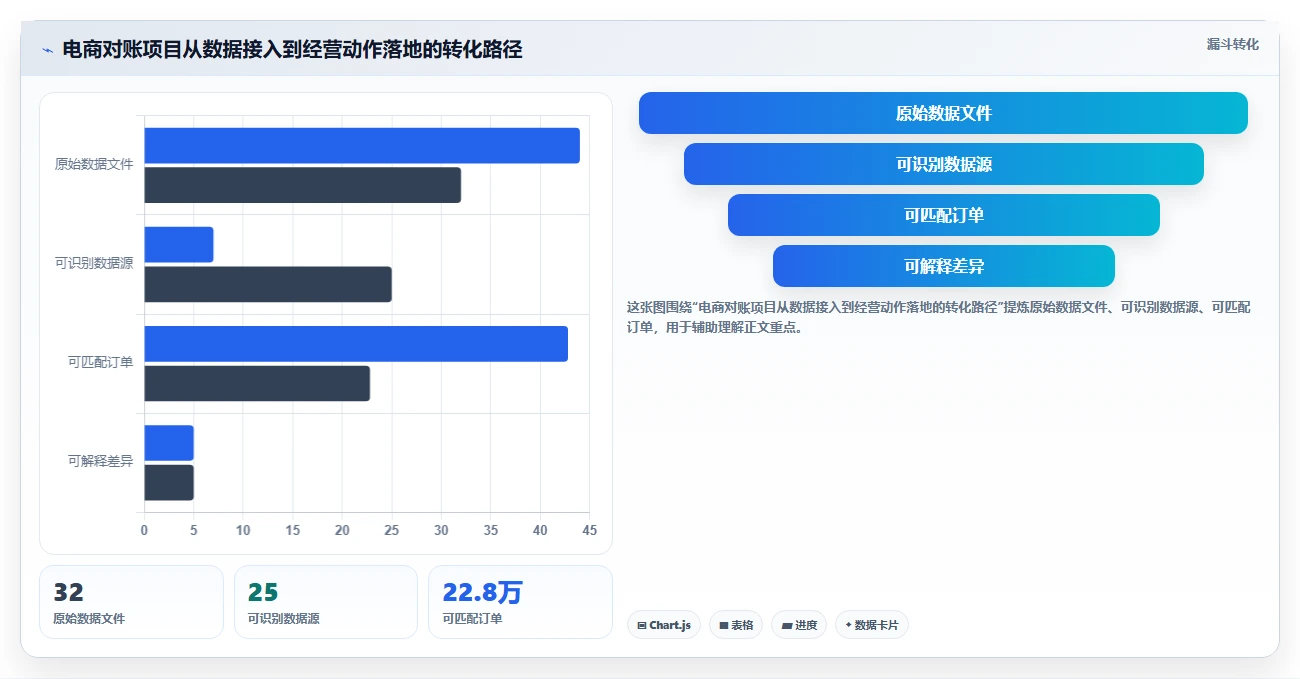Viewport: 1300px width, 679px height.
Task: Click the dark bar for 原始数据文件
Action: pyautogui.click(x=302, y=185)
